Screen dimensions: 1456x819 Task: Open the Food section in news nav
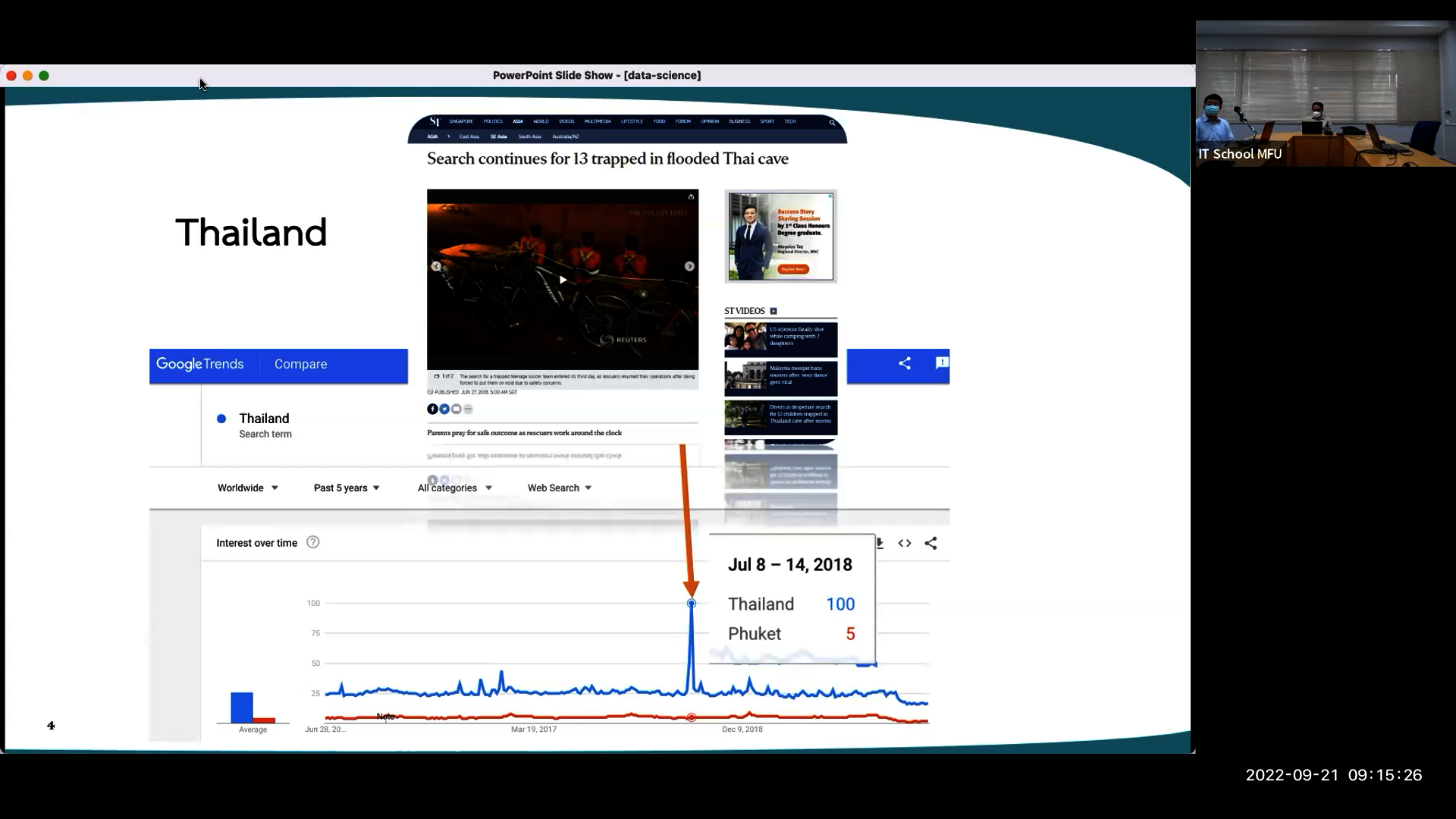coord(659,121)
